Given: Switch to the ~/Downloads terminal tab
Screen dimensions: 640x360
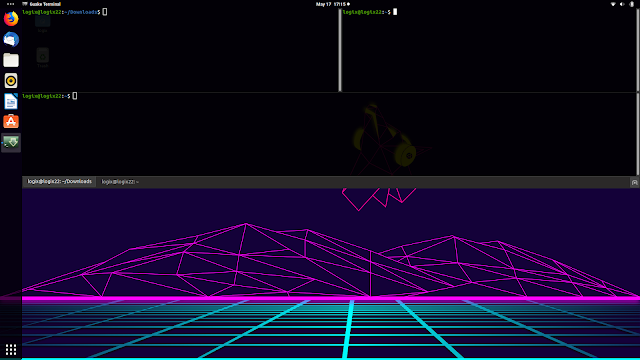Looking at the screenshot, I should [60, 182].
